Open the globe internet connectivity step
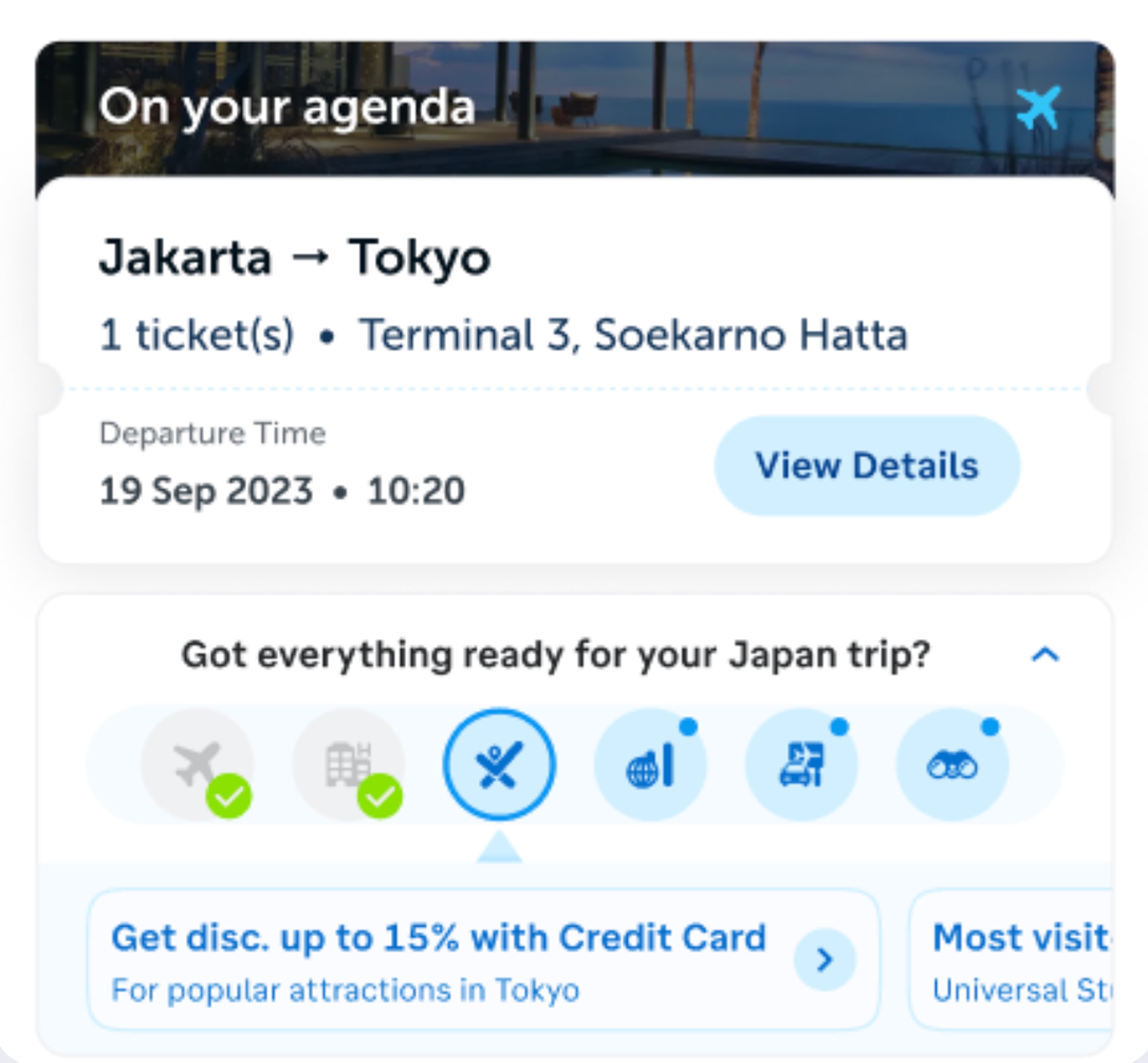Screen dimensions: 1148x1063 650,764
